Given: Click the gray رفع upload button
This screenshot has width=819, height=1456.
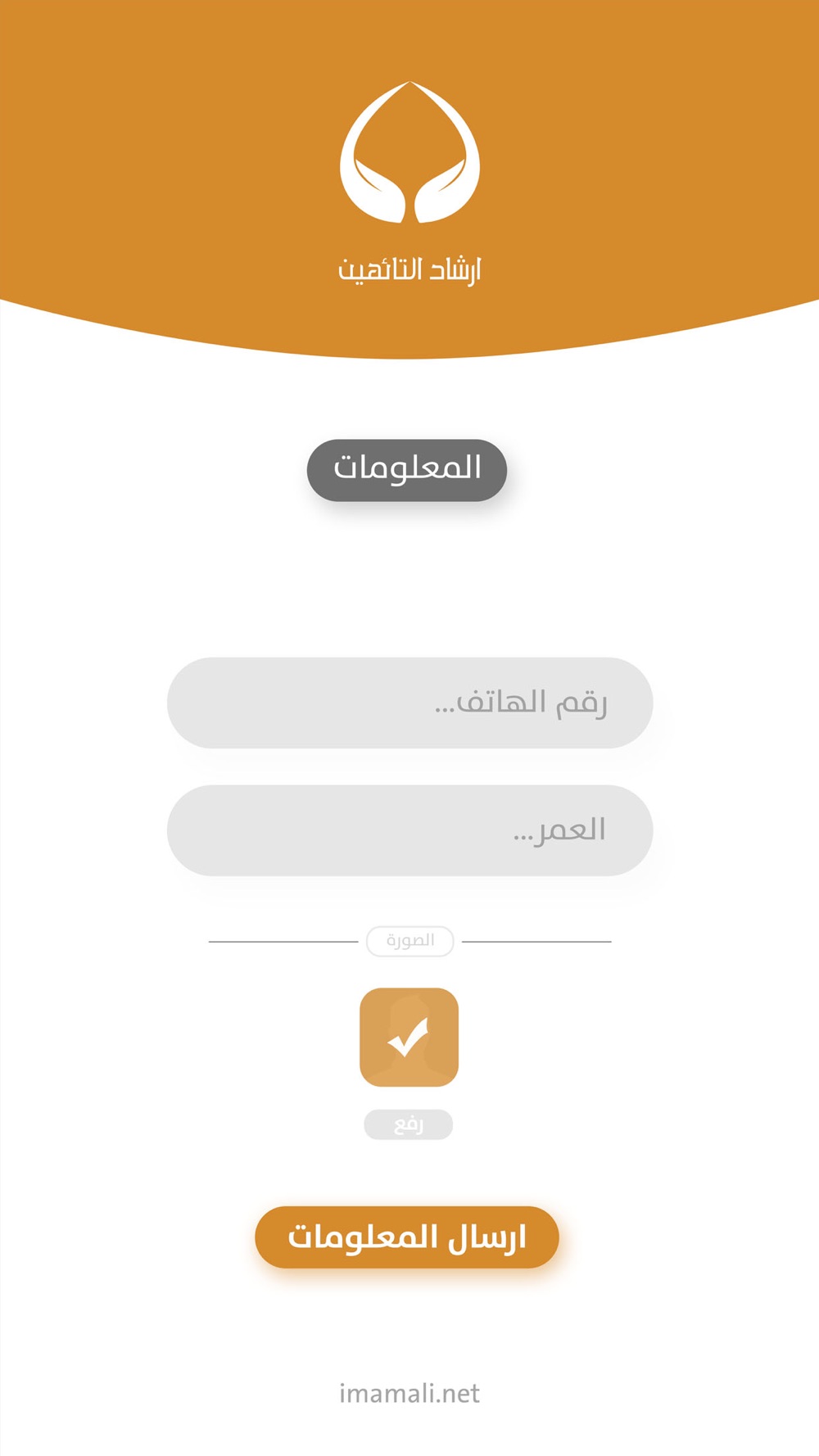Looking at the screenshot, I should pos(408,1124).
